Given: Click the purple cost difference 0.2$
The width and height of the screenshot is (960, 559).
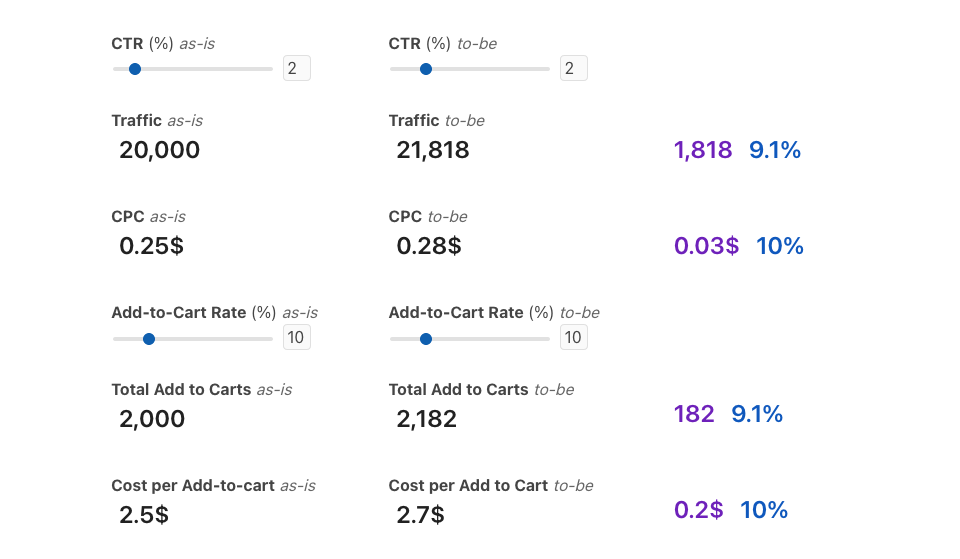Looking at the screenshot, I should pyautogui.click(x=698, y=510).
